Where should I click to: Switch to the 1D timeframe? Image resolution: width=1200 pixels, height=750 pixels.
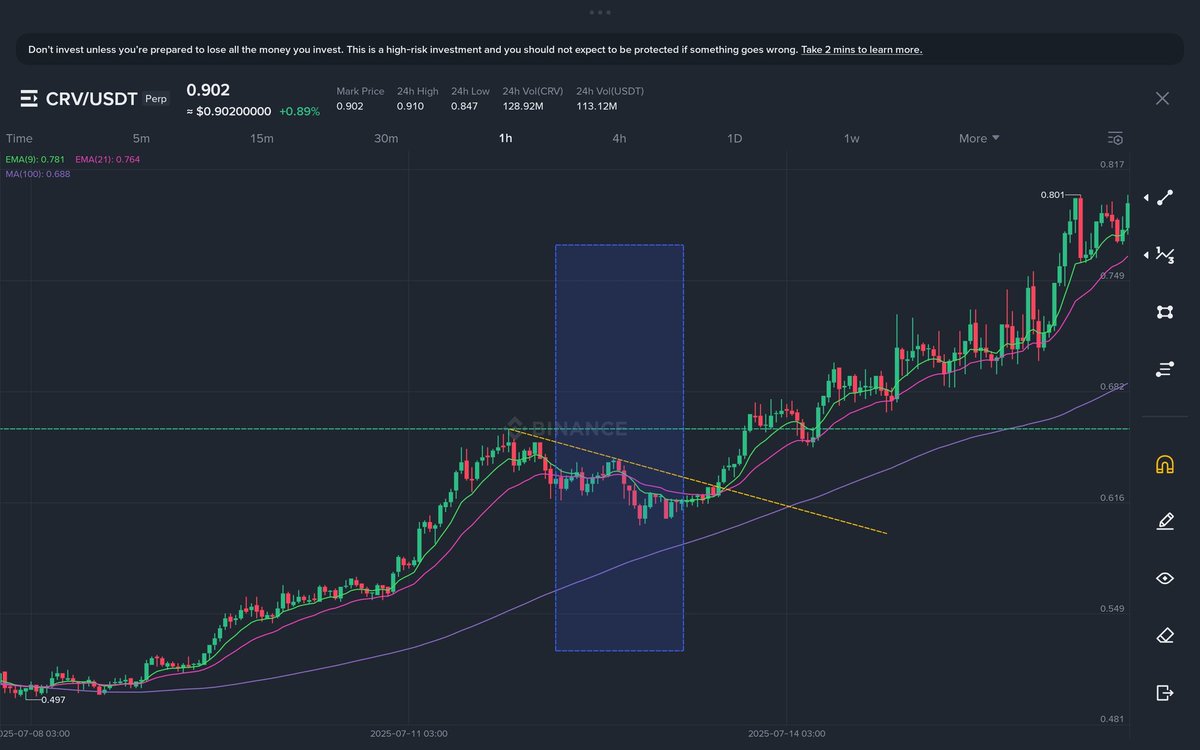(x=734, y=138)
